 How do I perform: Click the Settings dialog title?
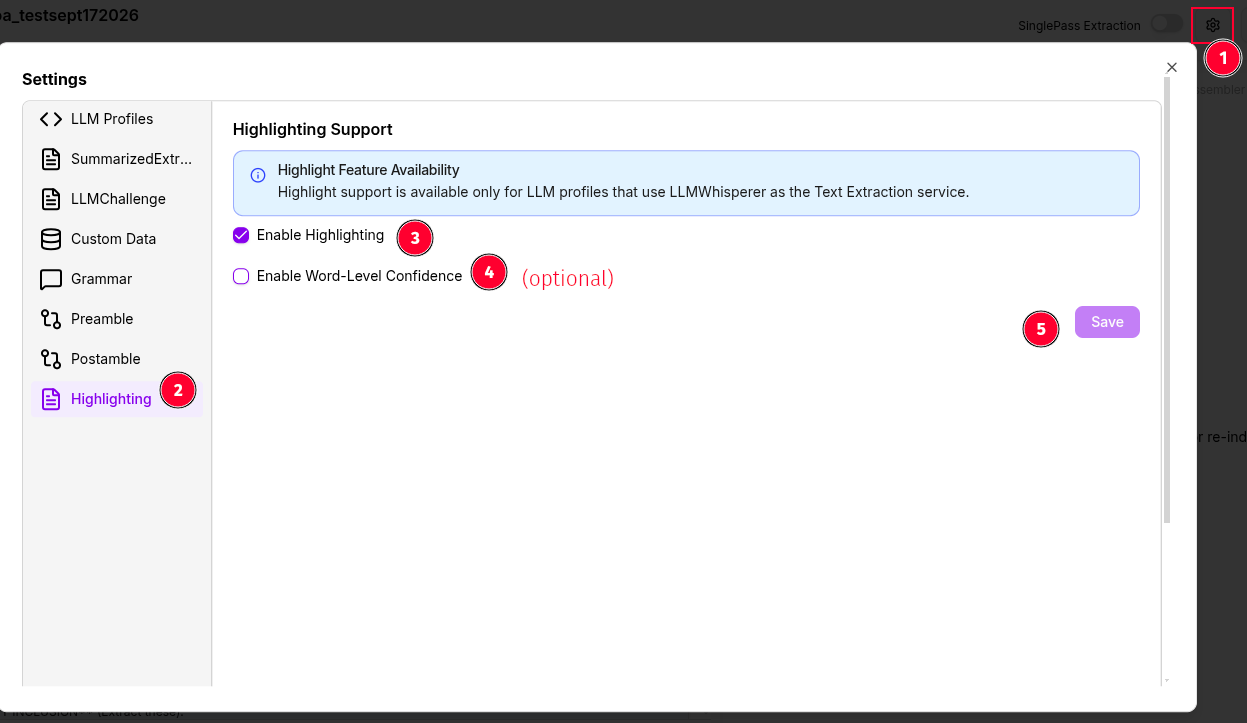[x=54, y=79]
